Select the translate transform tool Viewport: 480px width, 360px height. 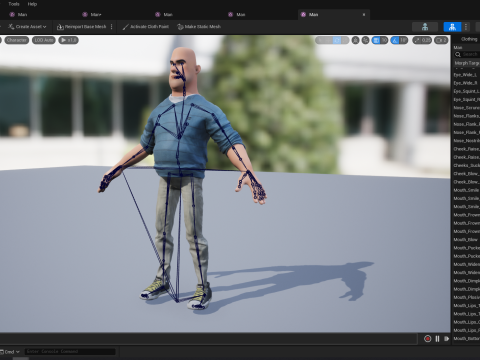click(x=328, y=40)
